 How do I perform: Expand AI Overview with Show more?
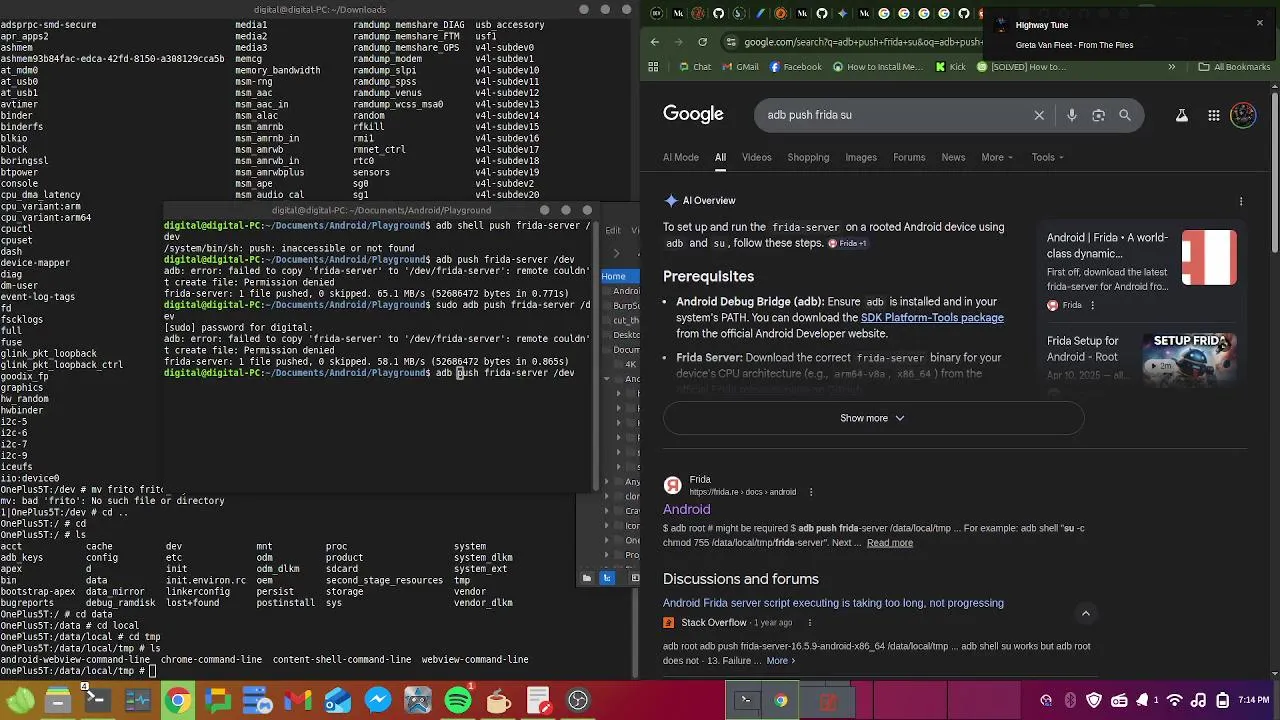873,418
